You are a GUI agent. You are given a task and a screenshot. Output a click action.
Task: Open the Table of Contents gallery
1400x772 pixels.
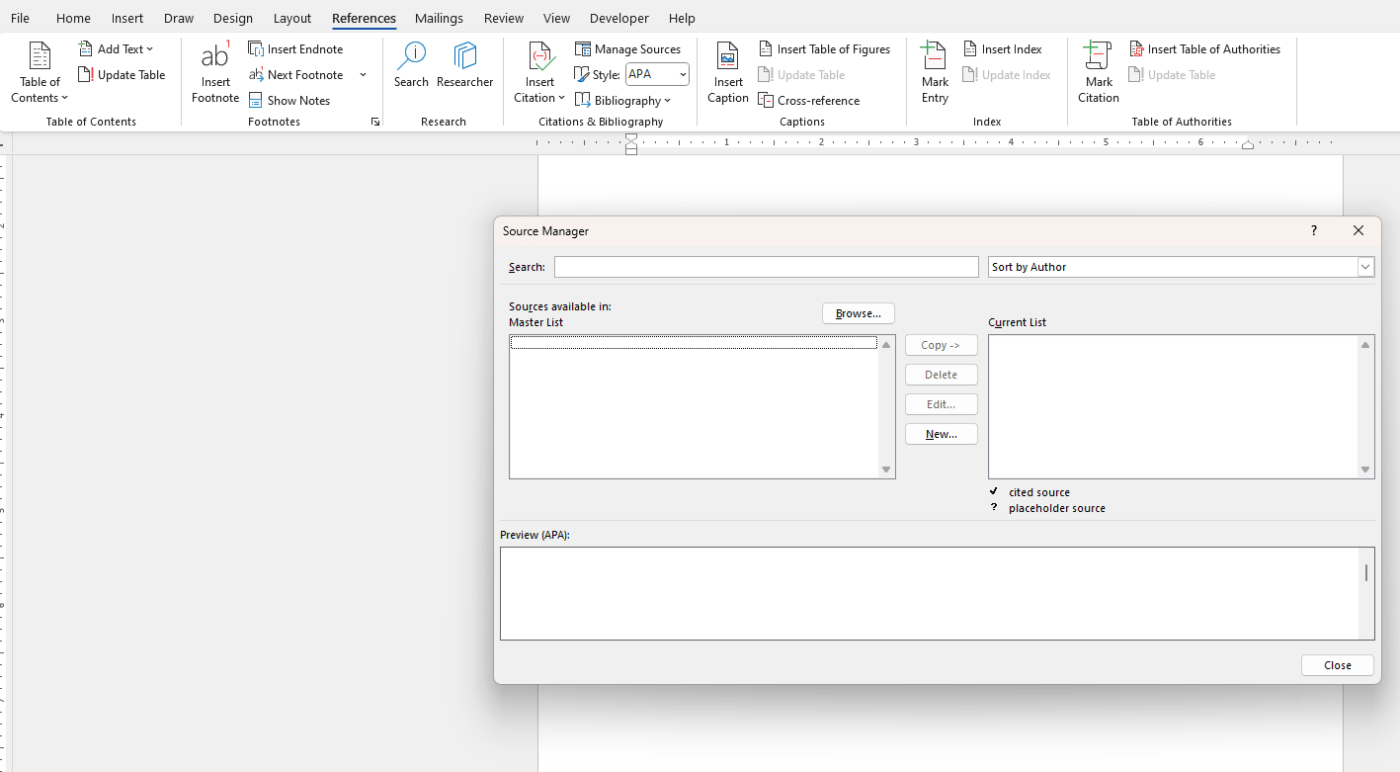40,73
